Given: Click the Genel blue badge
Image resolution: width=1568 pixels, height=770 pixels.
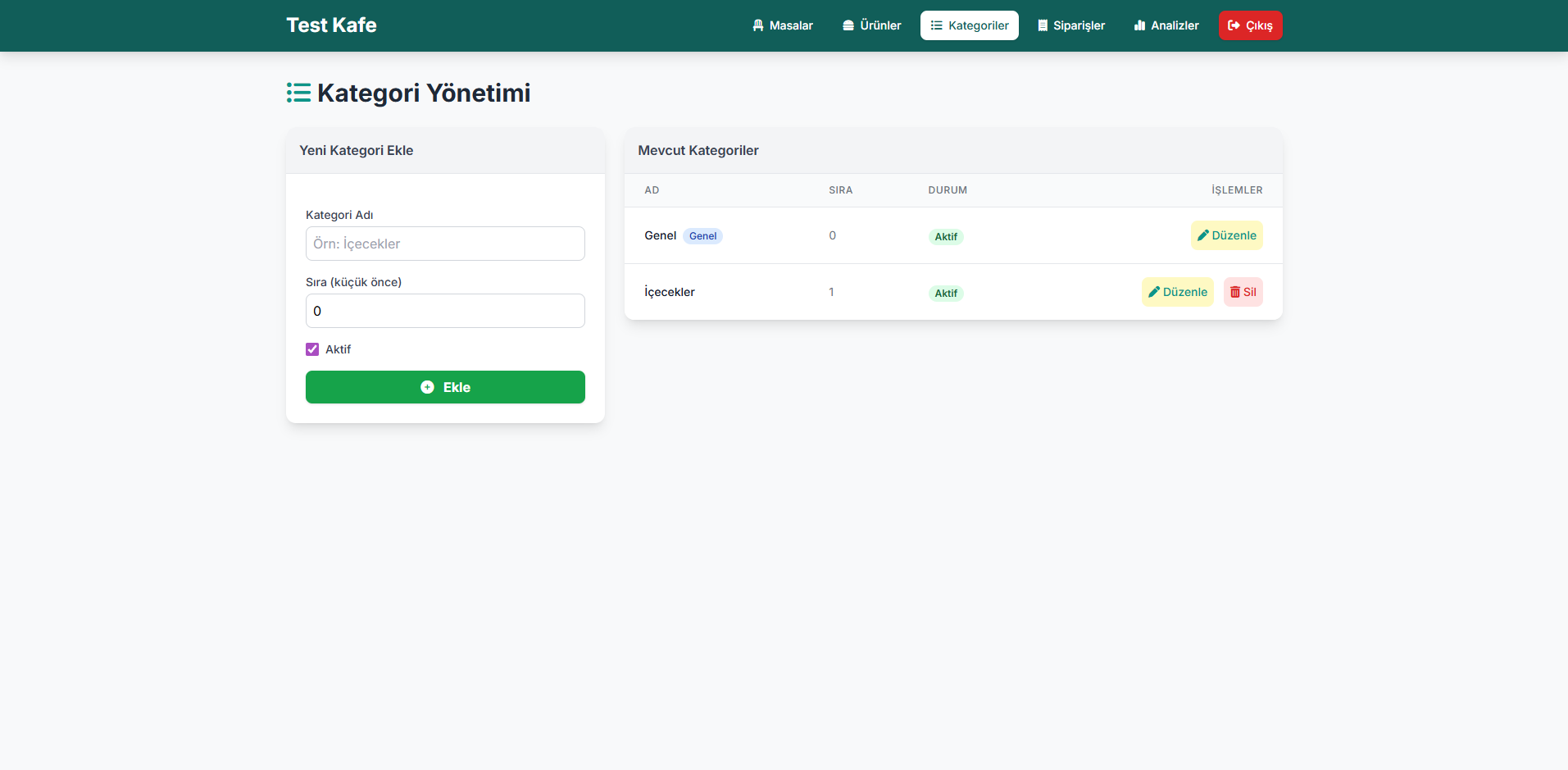Looking at the screenshot, I should tap(702, 236).
